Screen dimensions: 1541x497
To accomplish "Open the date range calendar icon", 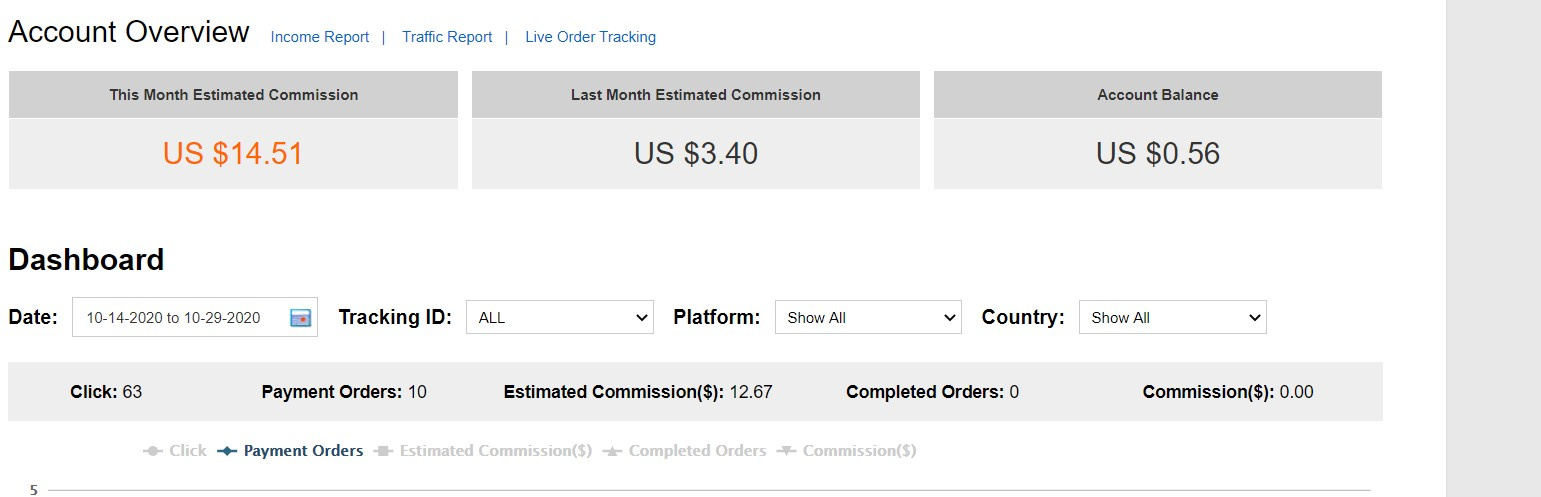I will (300, 318).
